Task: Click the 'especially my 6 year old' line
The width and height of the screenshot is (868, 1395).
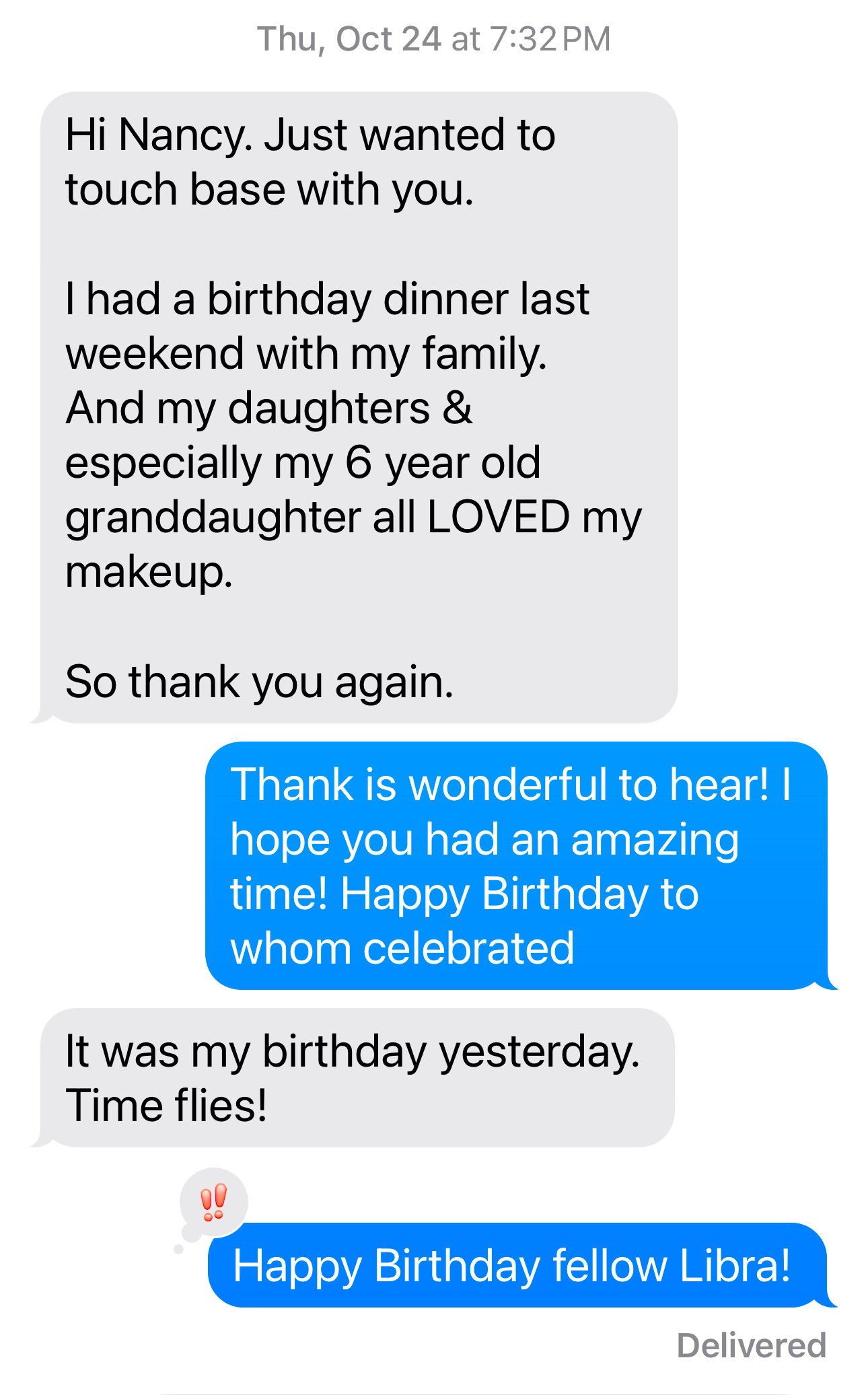Action: click(x=303, y=463)
